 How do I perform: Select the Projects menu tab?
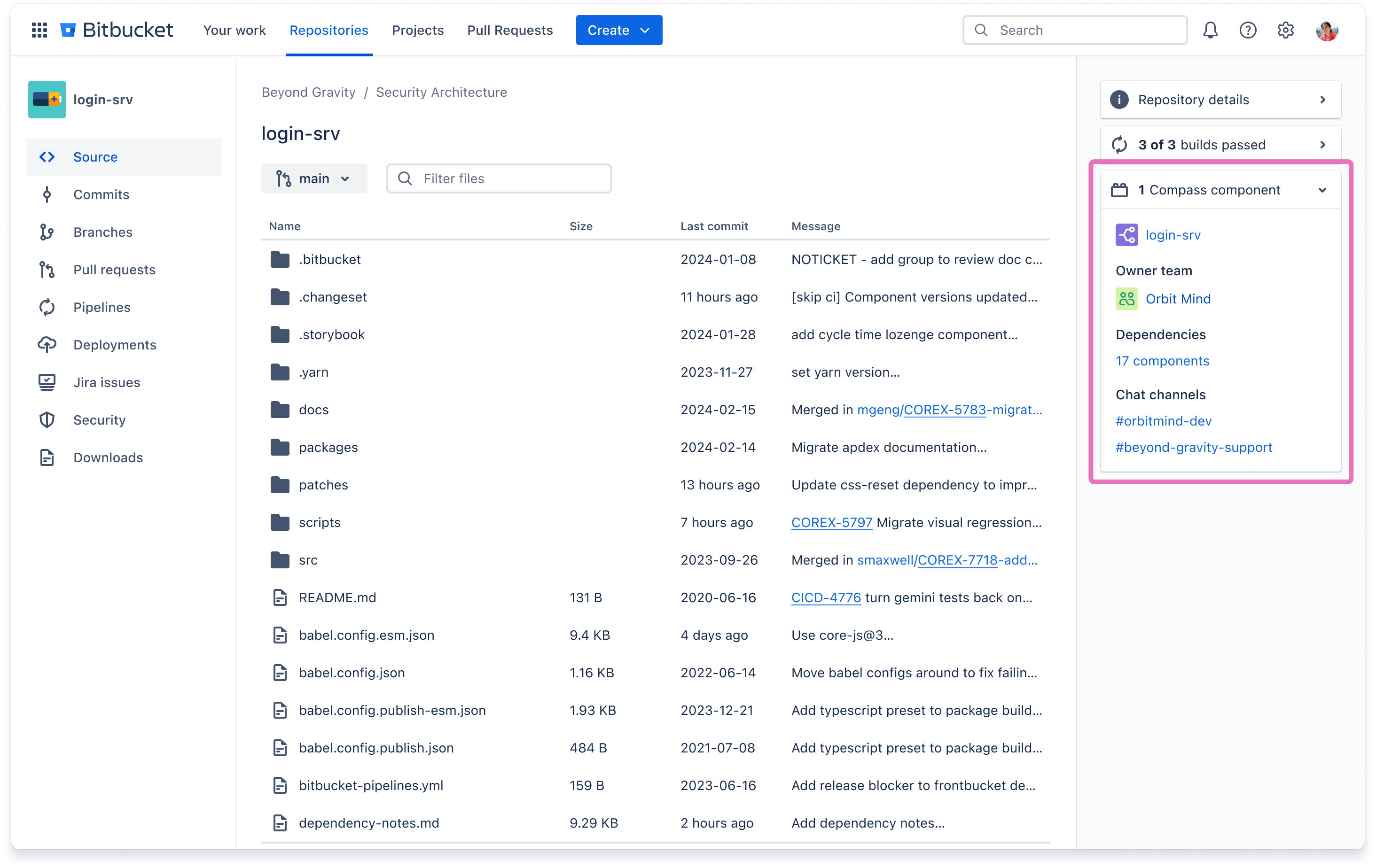(x=418, y=30)
